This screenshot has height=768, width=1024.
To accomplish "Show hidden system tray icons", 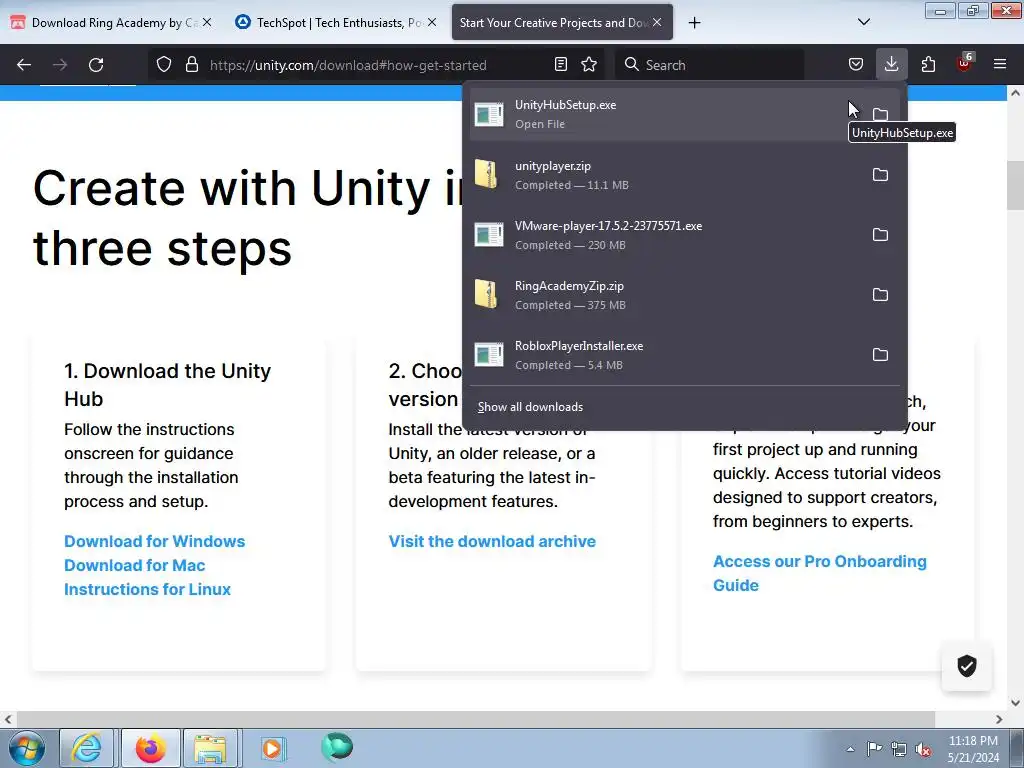I will pos(850,749).
